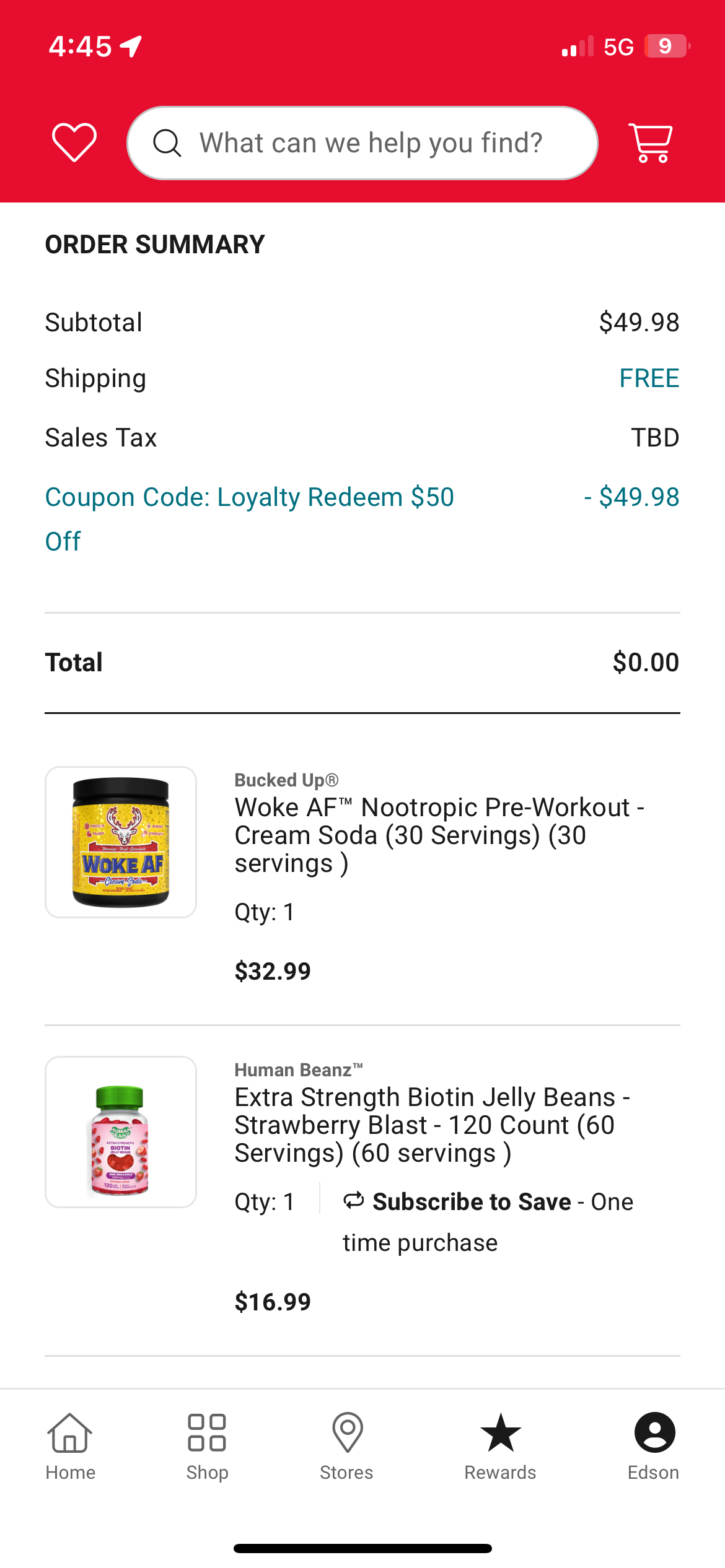The height and width of the screenshot is (1568, 725).
Task: Tap the Human Beanz brand name
Action: [298, 1070]
